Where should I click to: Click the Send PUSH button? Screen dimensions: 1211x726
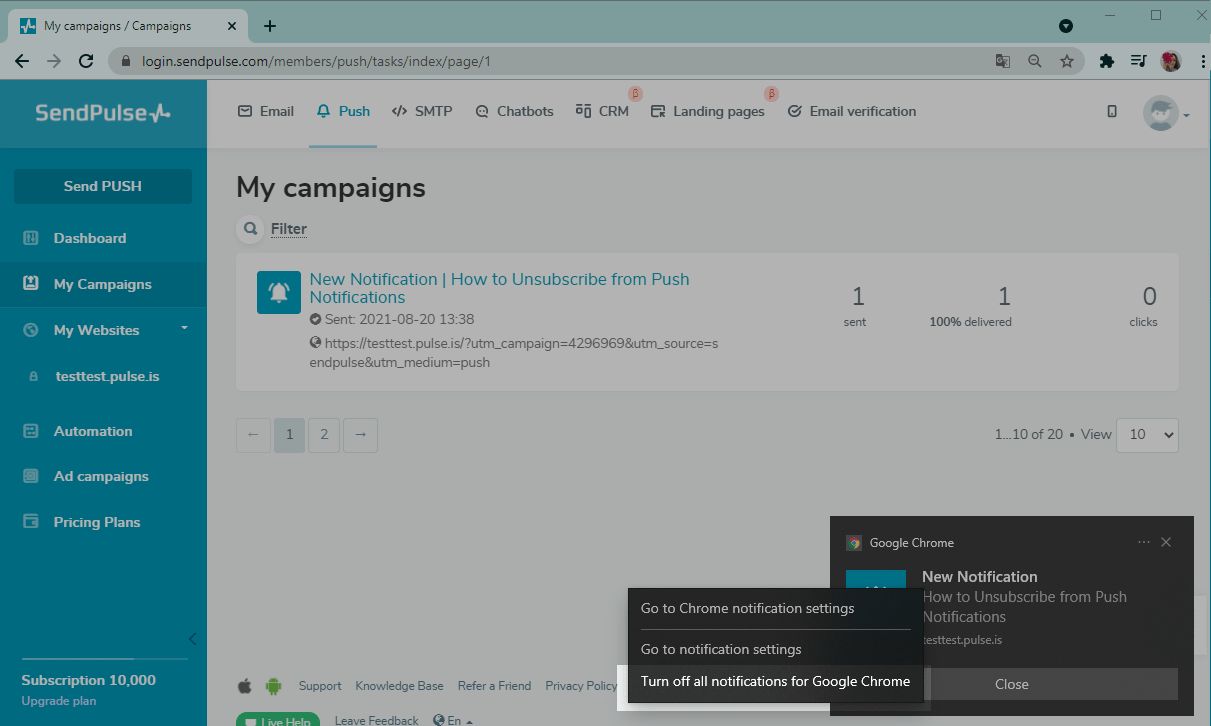(x=103, y=186)
